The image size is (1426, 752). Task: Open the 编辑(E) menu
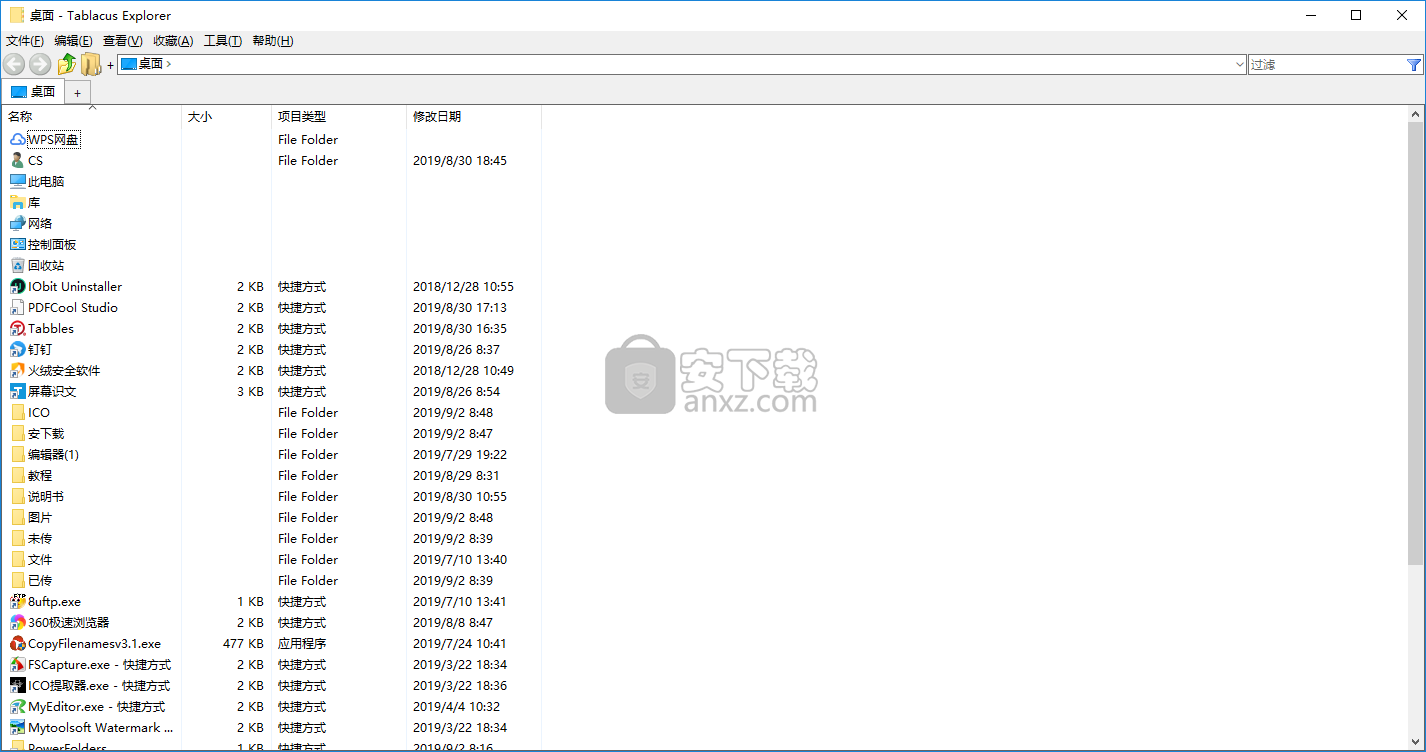[73, 41]
